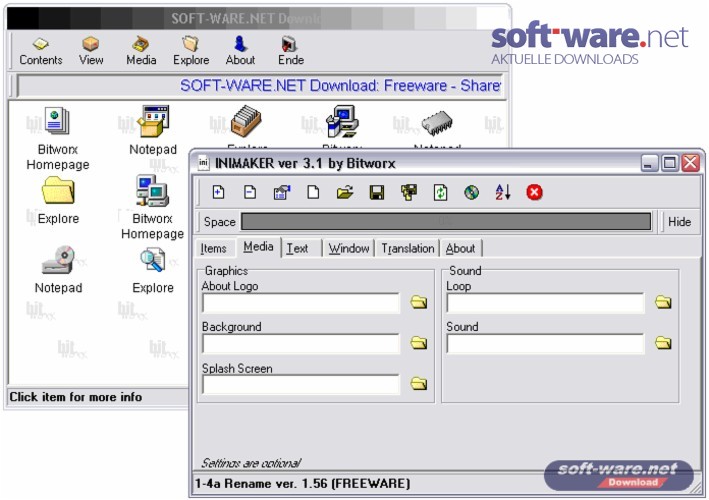This screenshot has width=709, height=500.
Task: Click the Background path input field
Action: [x=301, y=344]
